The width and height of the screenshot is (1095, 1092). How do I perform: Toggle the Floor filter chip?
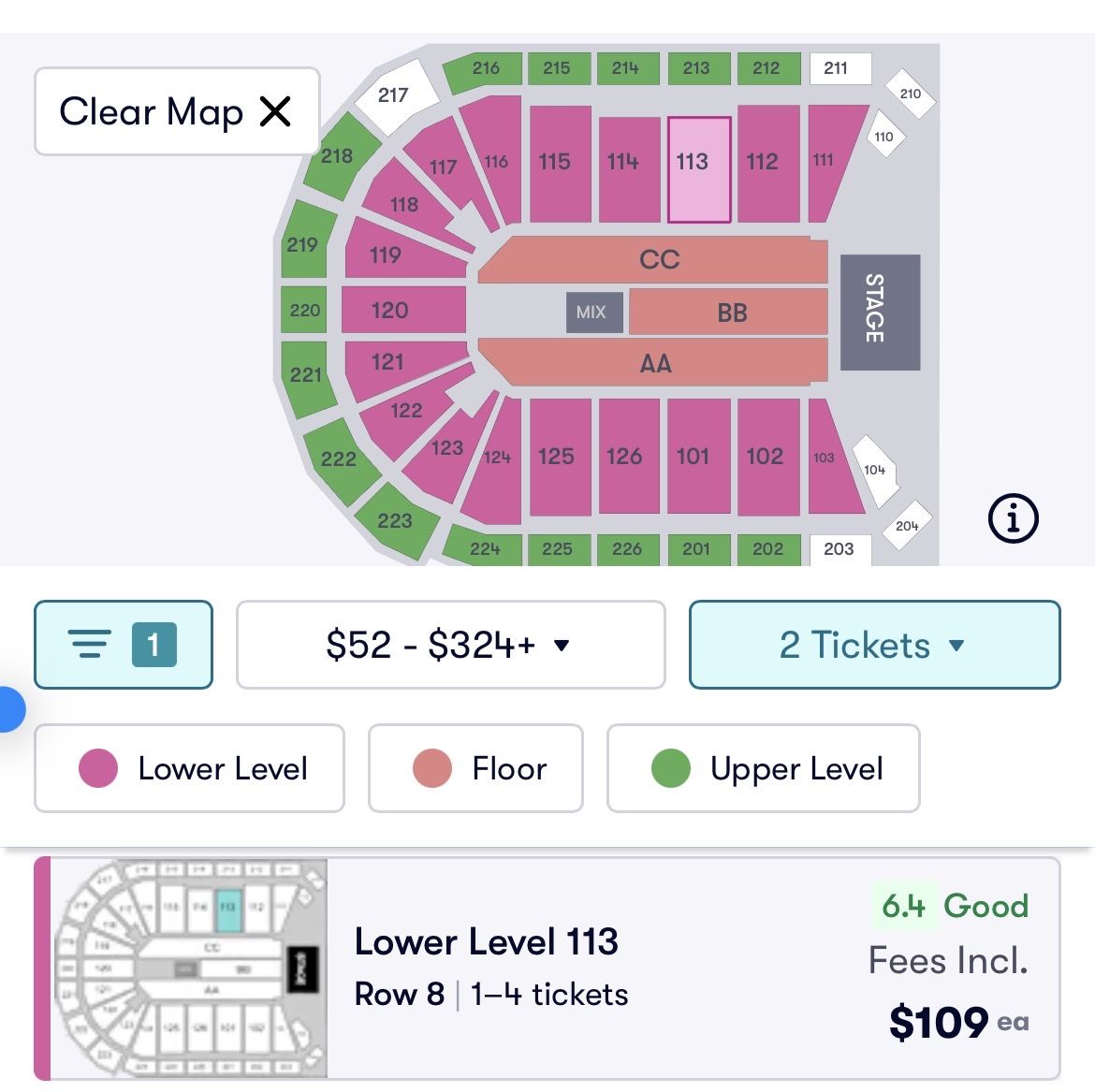[475, 768]
